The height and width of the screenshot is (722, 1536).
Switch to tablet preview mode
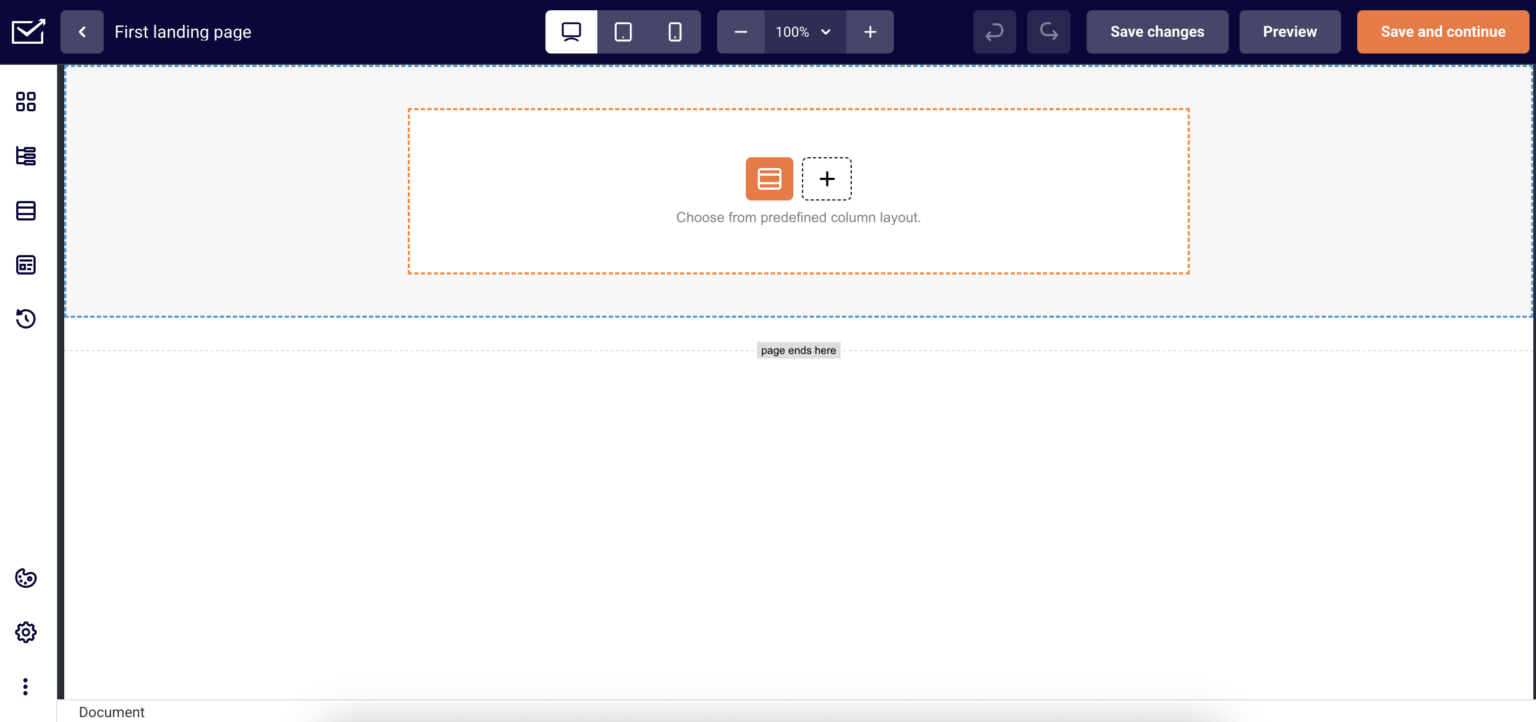[622, 31]
